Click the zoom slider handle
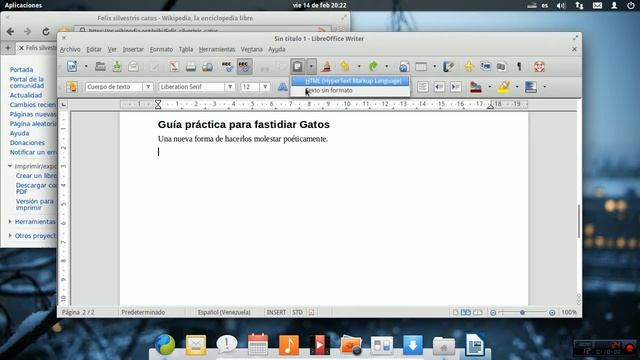 pyautogui.click(x=522, y=312)
